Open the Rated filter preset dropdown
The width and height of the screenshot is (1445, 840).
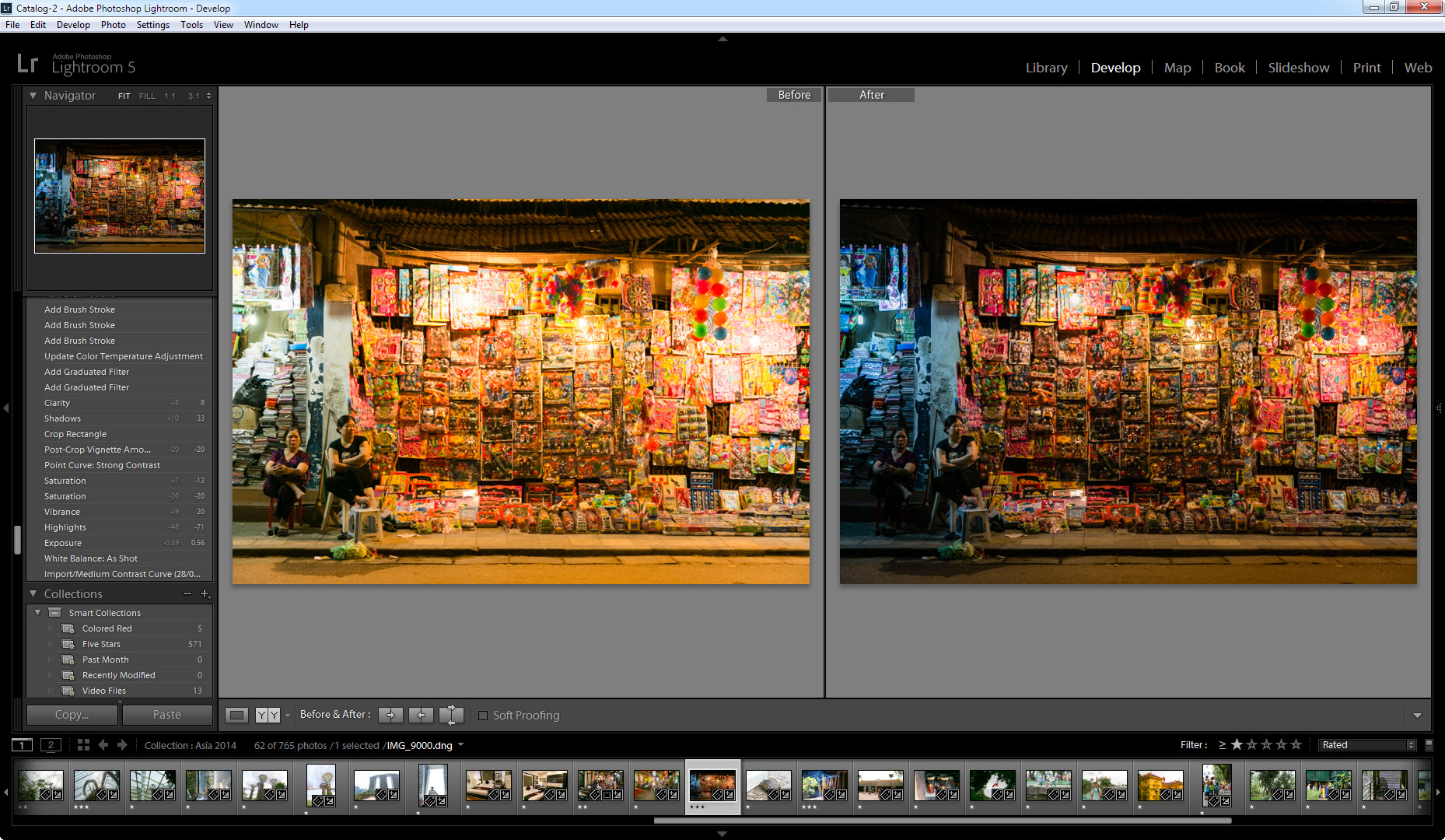click(x=1366, y=745)
